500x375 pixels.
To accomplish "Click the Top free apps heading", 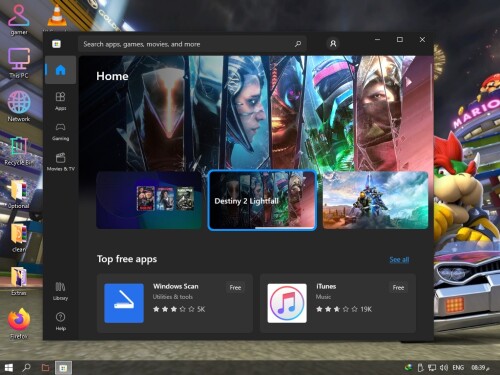I will click(127, 259).
